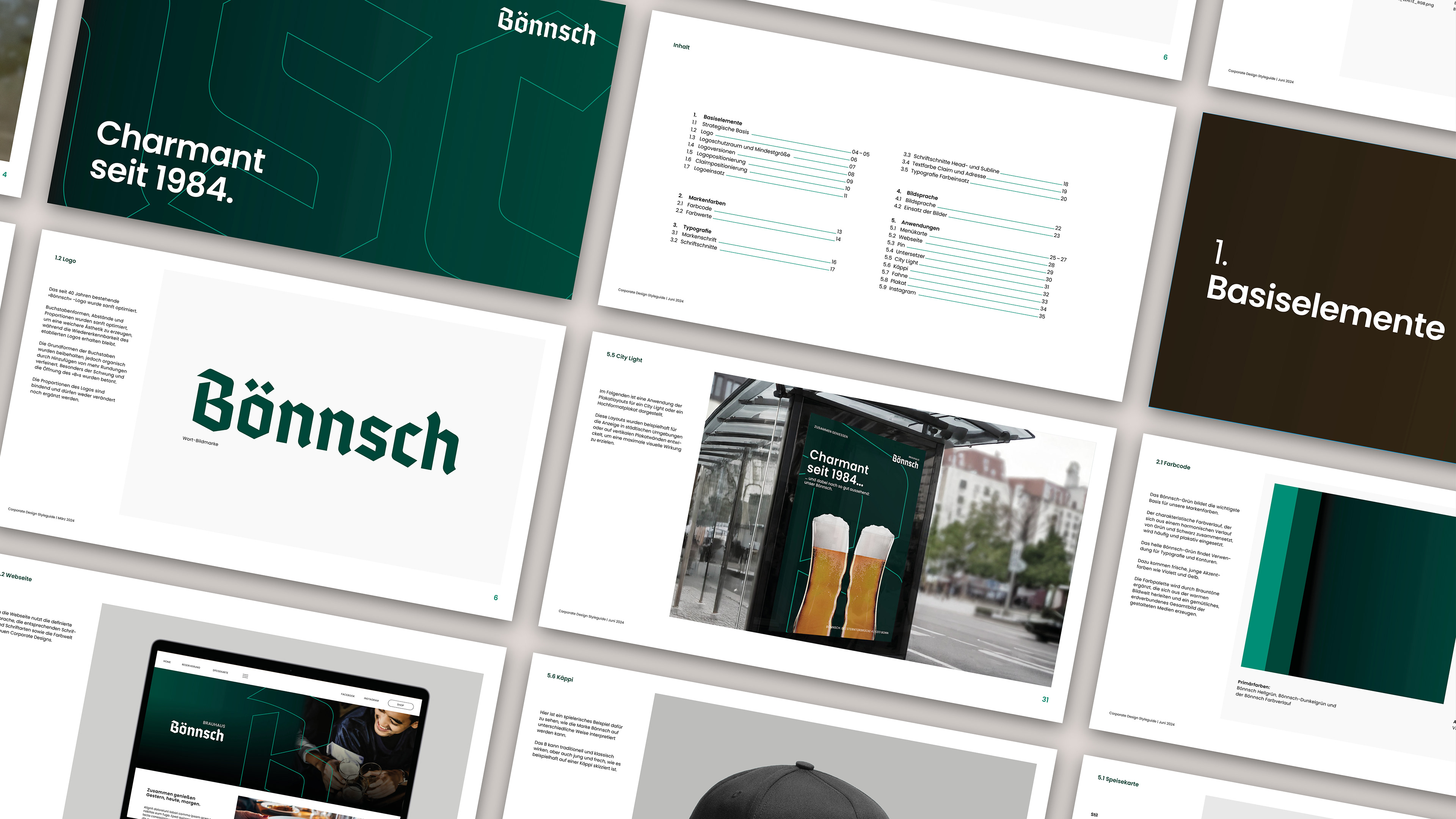Click contents entry "5.6 Käppi"

pos(895,266)
